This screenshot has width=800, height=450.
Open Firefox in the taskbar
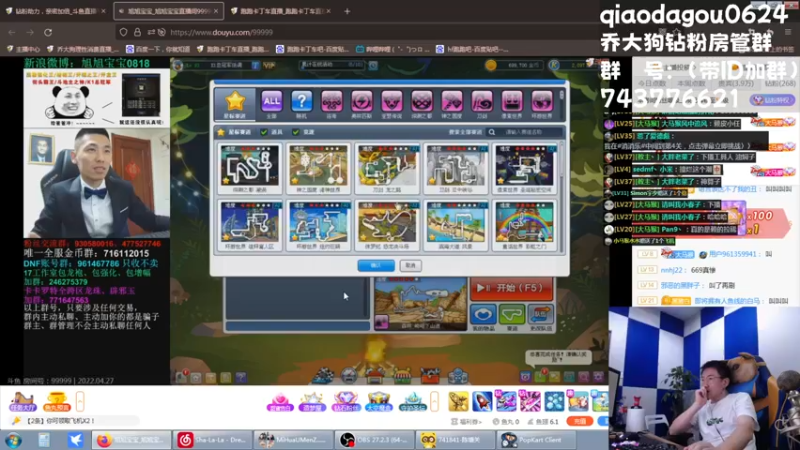(x=132, y=440)
